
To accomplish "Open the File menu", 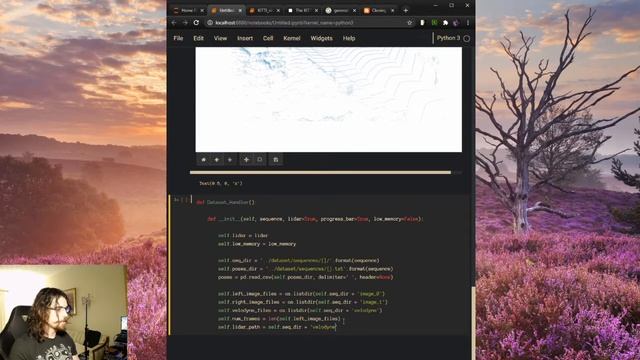I will point(178,38).
